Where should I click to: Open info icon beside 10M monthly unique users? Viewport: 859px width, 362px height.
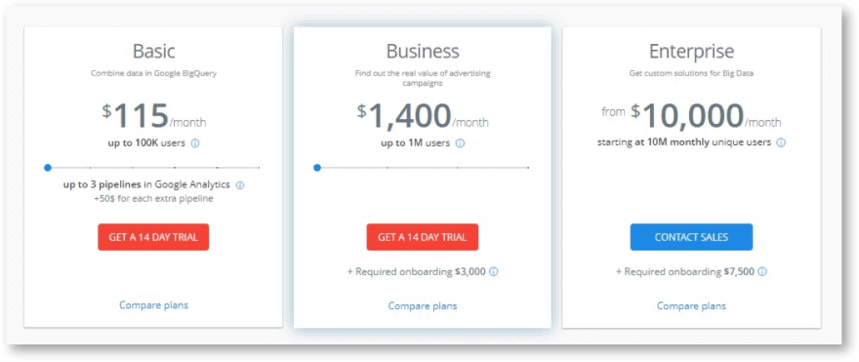coord(781,142)
